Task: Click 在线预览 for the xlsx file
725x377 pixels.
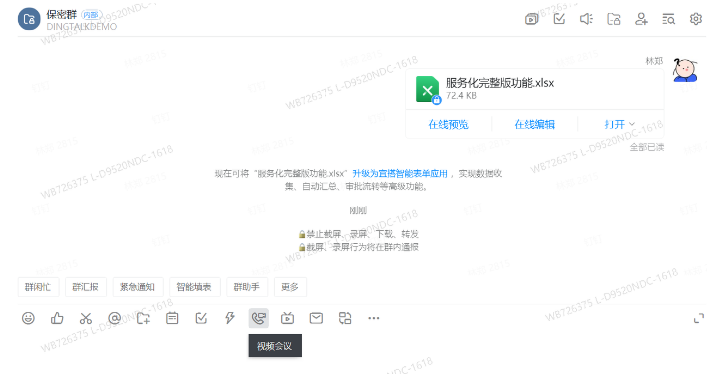Action: pos(448,124)
